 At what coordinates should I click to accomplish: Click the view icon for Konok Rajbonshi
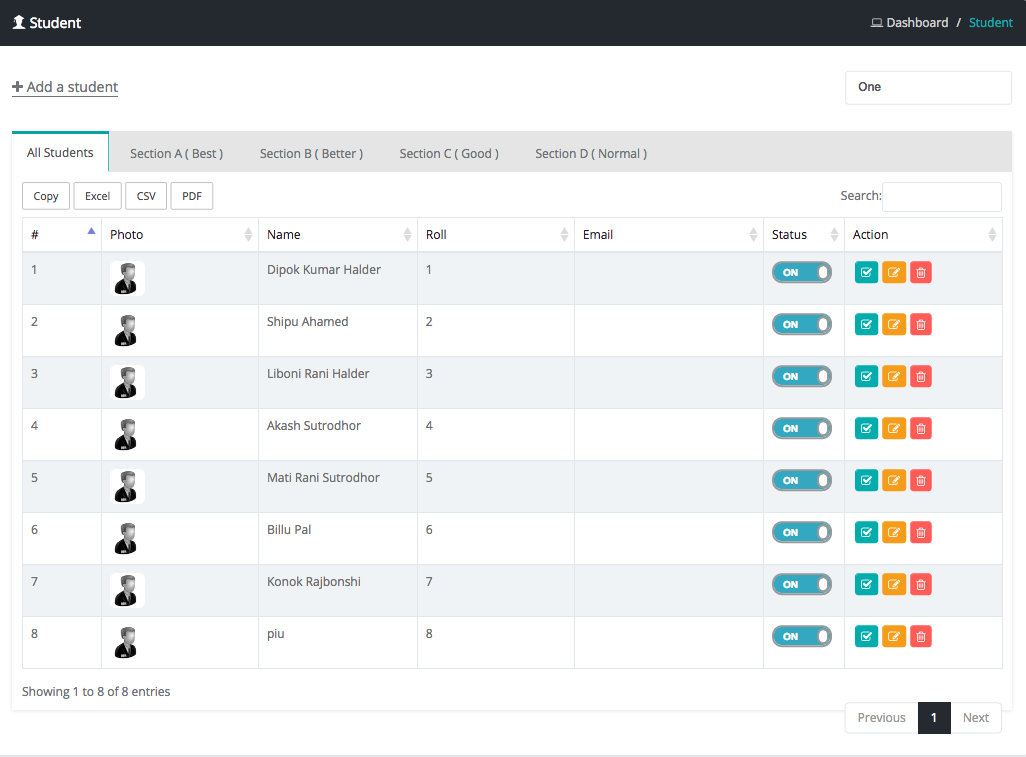[866, 584]
